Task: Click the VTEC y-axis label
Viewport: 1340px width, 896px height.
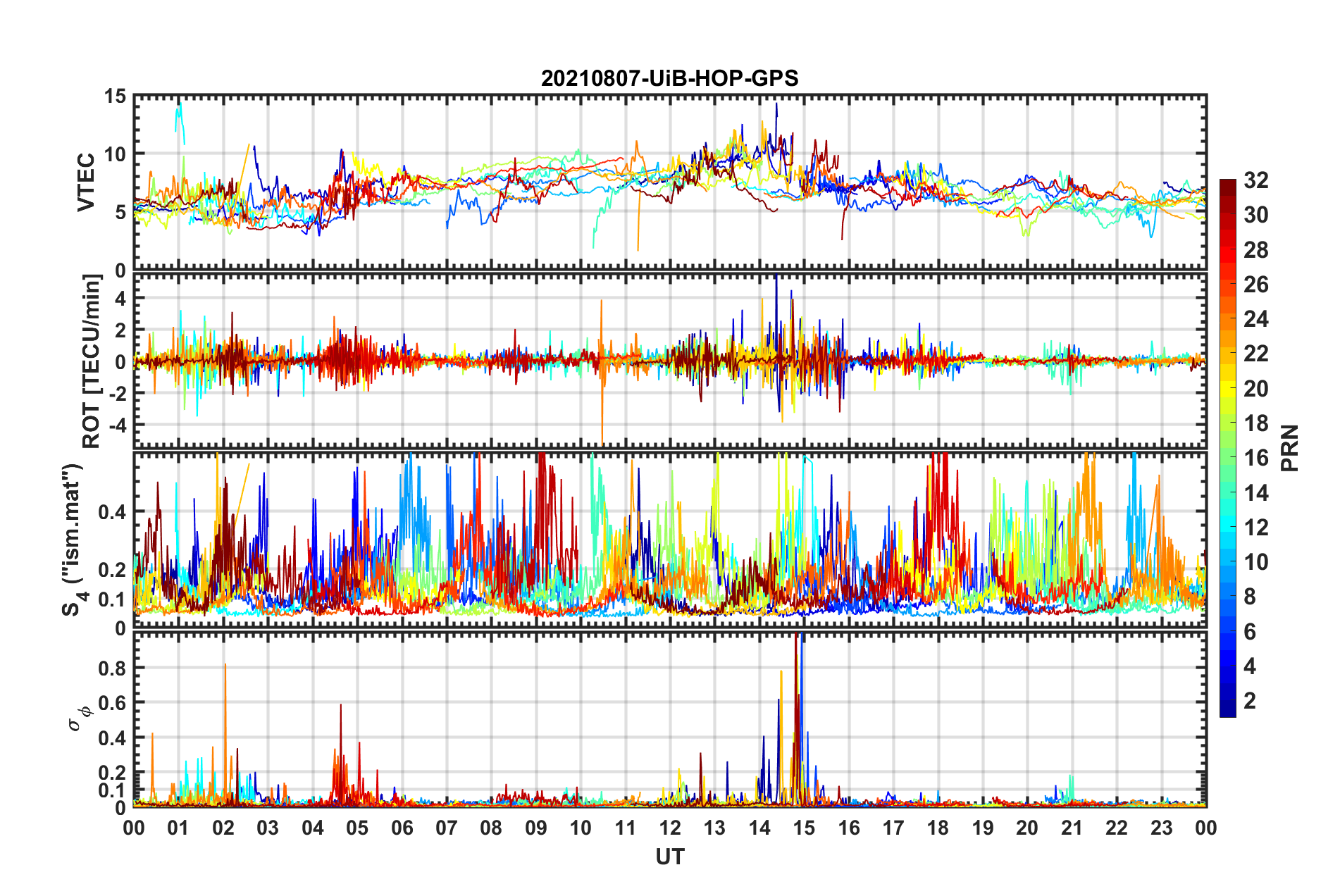Action: [x=86, y=182]
